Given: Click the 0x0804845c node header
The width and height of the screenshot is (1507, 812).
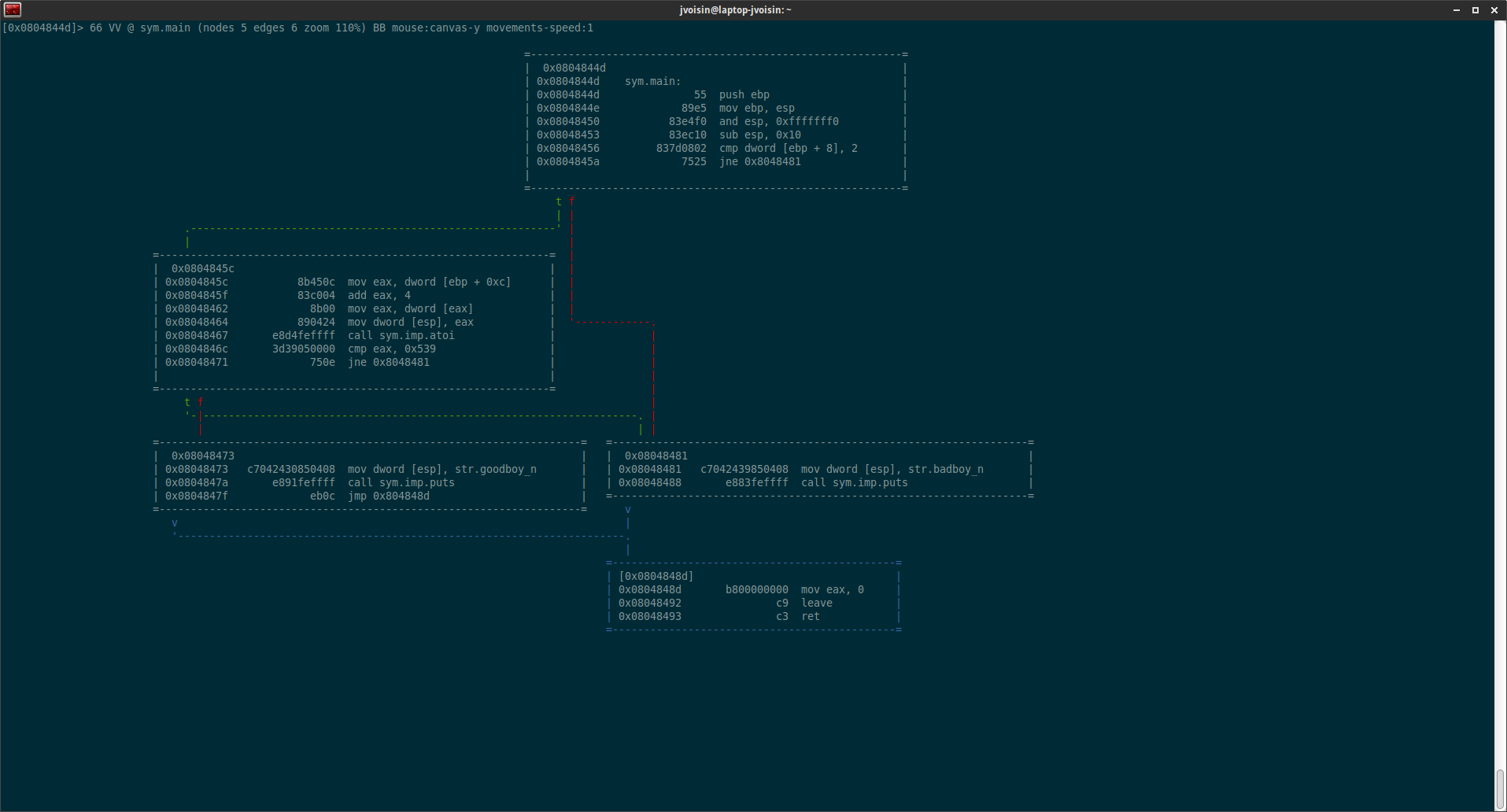Looking at the screenshot, I should (x=202, y=268).
